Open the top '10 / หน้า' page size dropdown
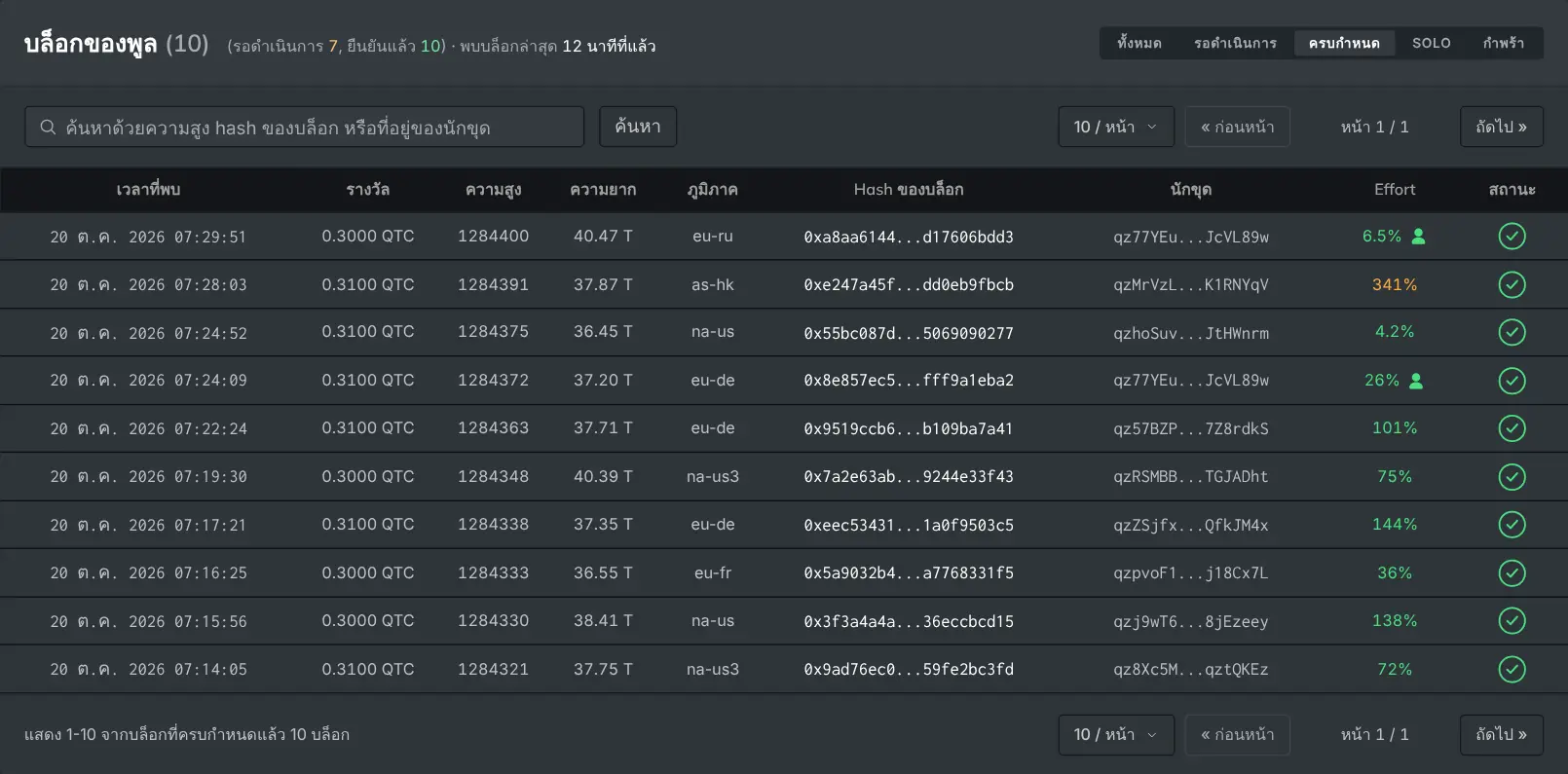The image size is (1568, 774). (1116, 127)
